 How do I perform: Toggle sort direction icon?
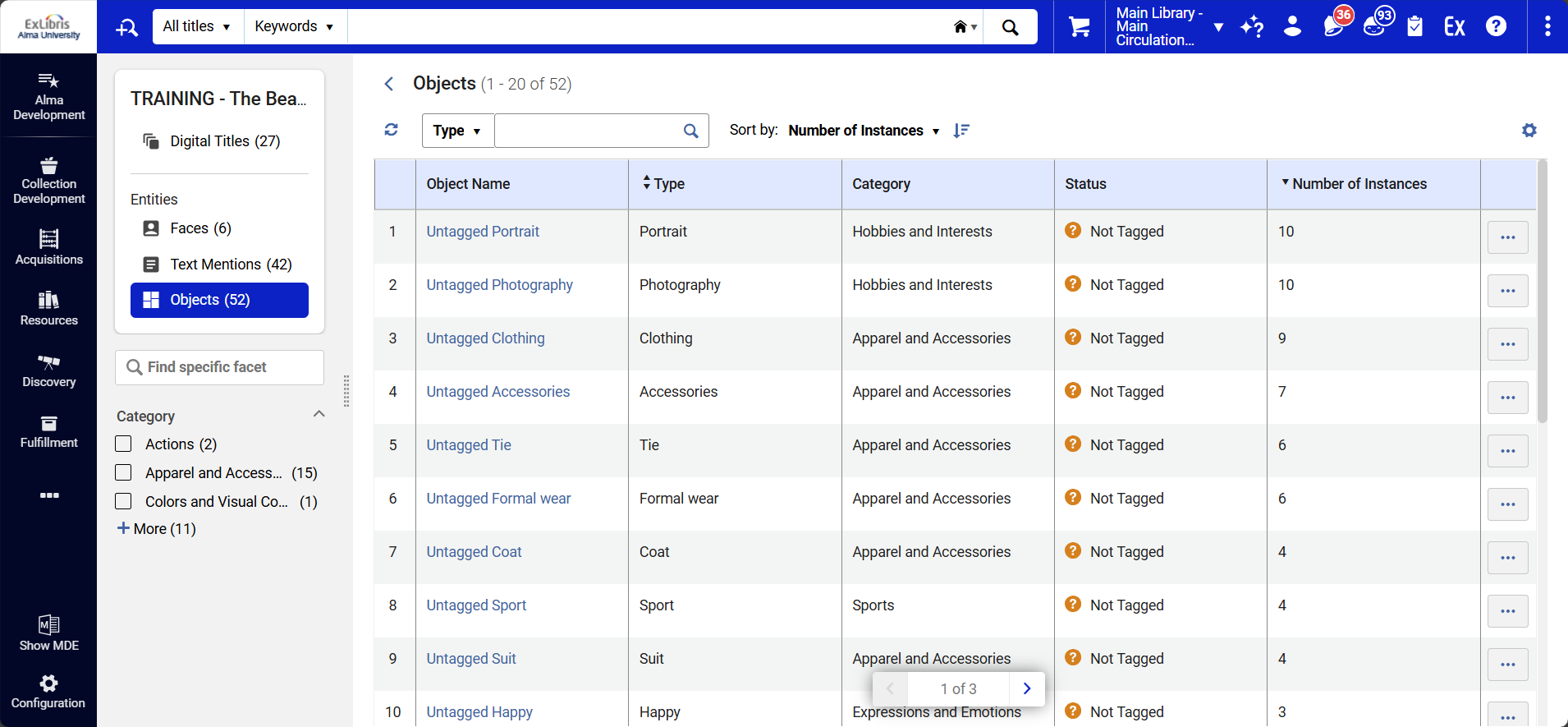961,131
